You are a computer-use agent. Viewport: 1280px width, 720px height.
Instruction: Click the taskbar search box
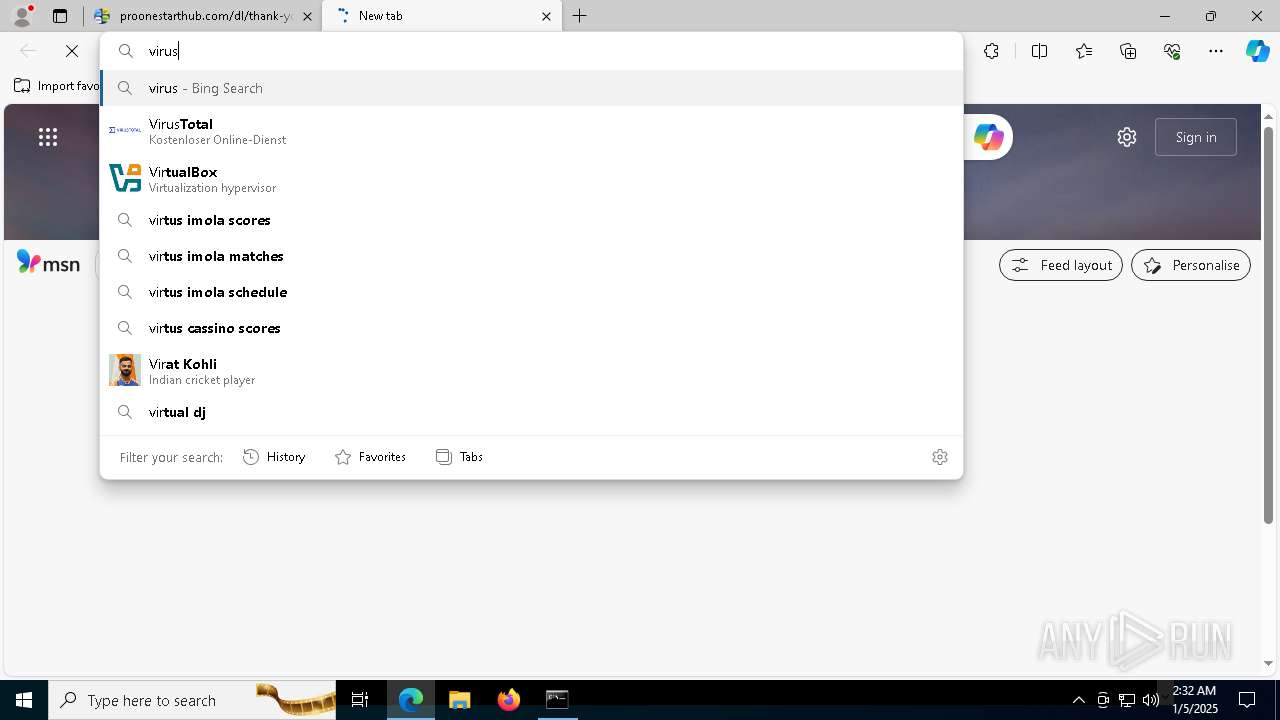(192, 700)
